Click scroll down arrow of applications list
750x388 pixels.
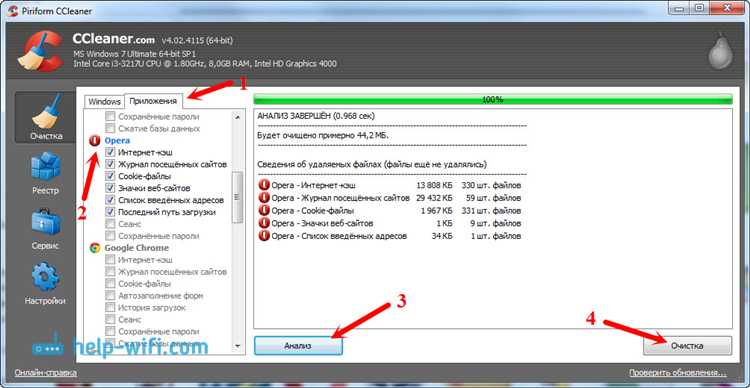(237, 345)
